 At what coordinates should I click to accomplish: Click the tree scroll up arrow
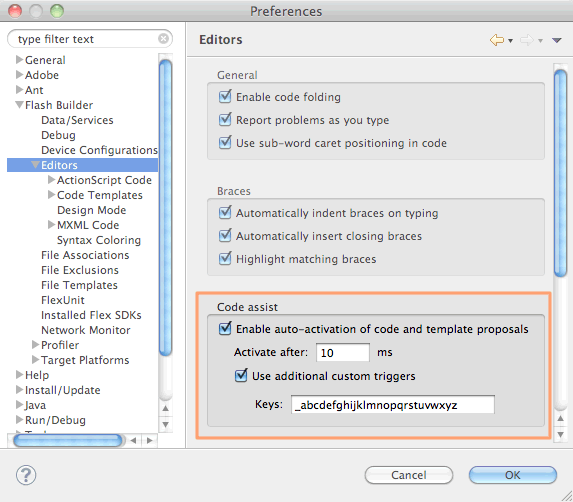(x=166, y=408)
